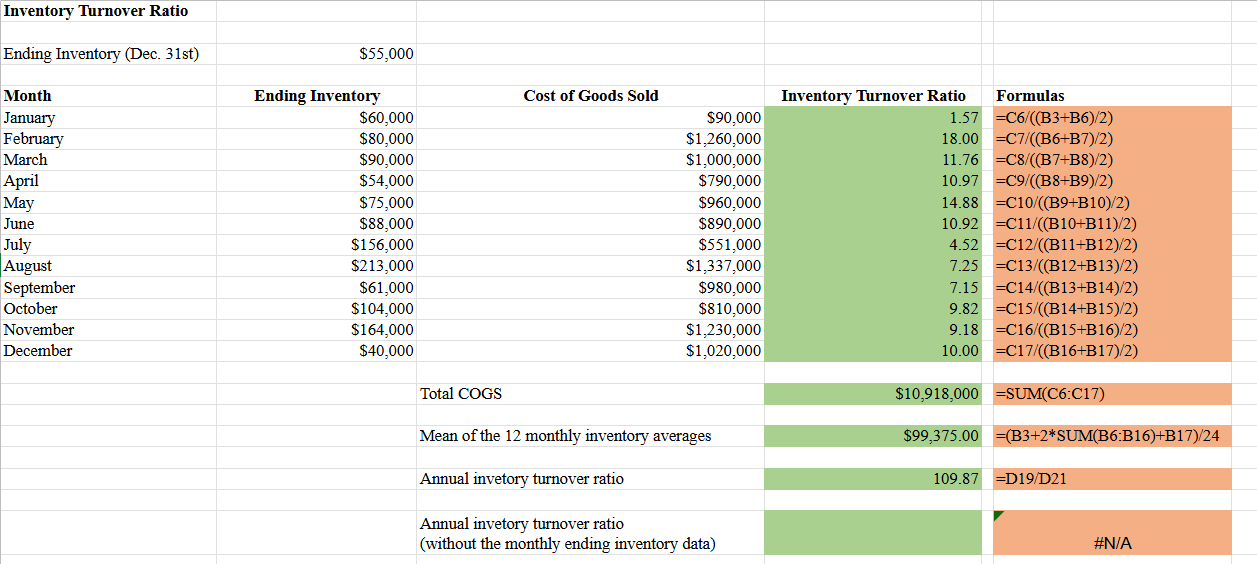Select the Inventory Turnover Ratio title cell

[x=96, y=11]
